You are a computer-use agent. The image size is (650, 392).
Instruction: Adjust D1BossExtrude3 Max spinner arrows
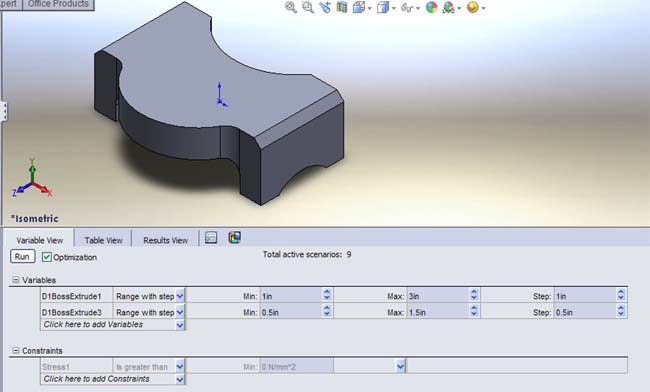(x=474, y=311)
